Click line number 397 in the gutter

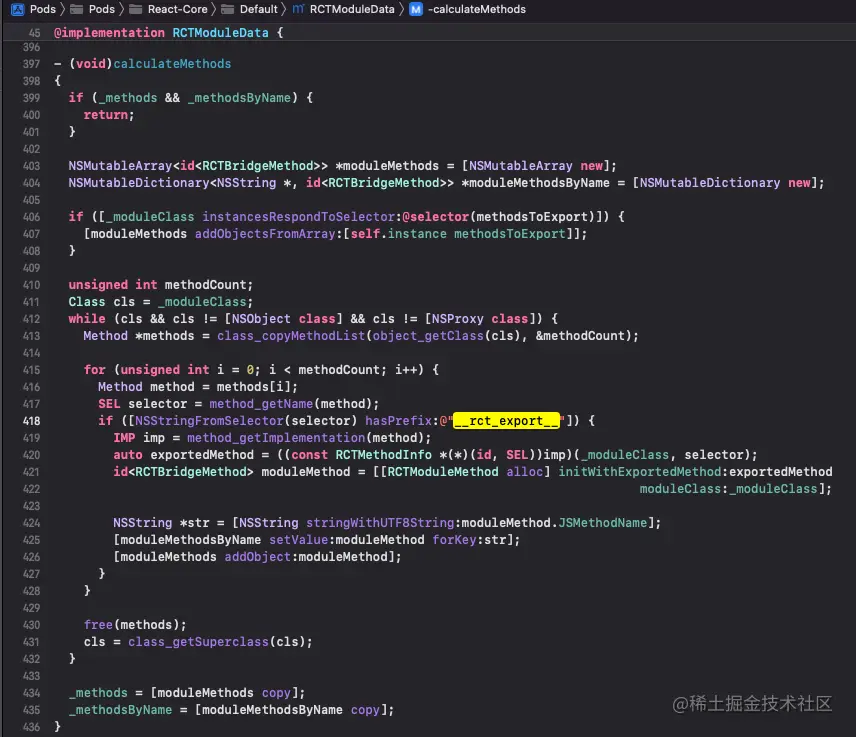coord(31,64)
